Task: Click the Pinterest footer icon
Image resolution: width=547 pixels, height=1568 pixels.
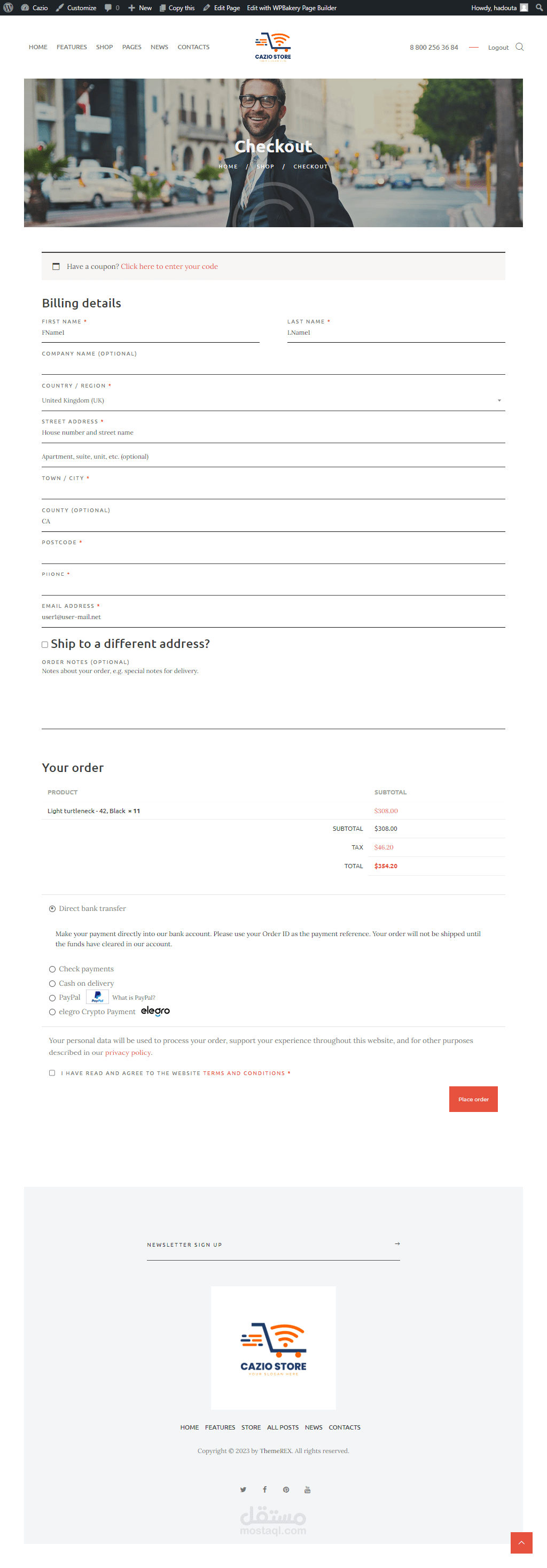Action: click(286, 1489)
